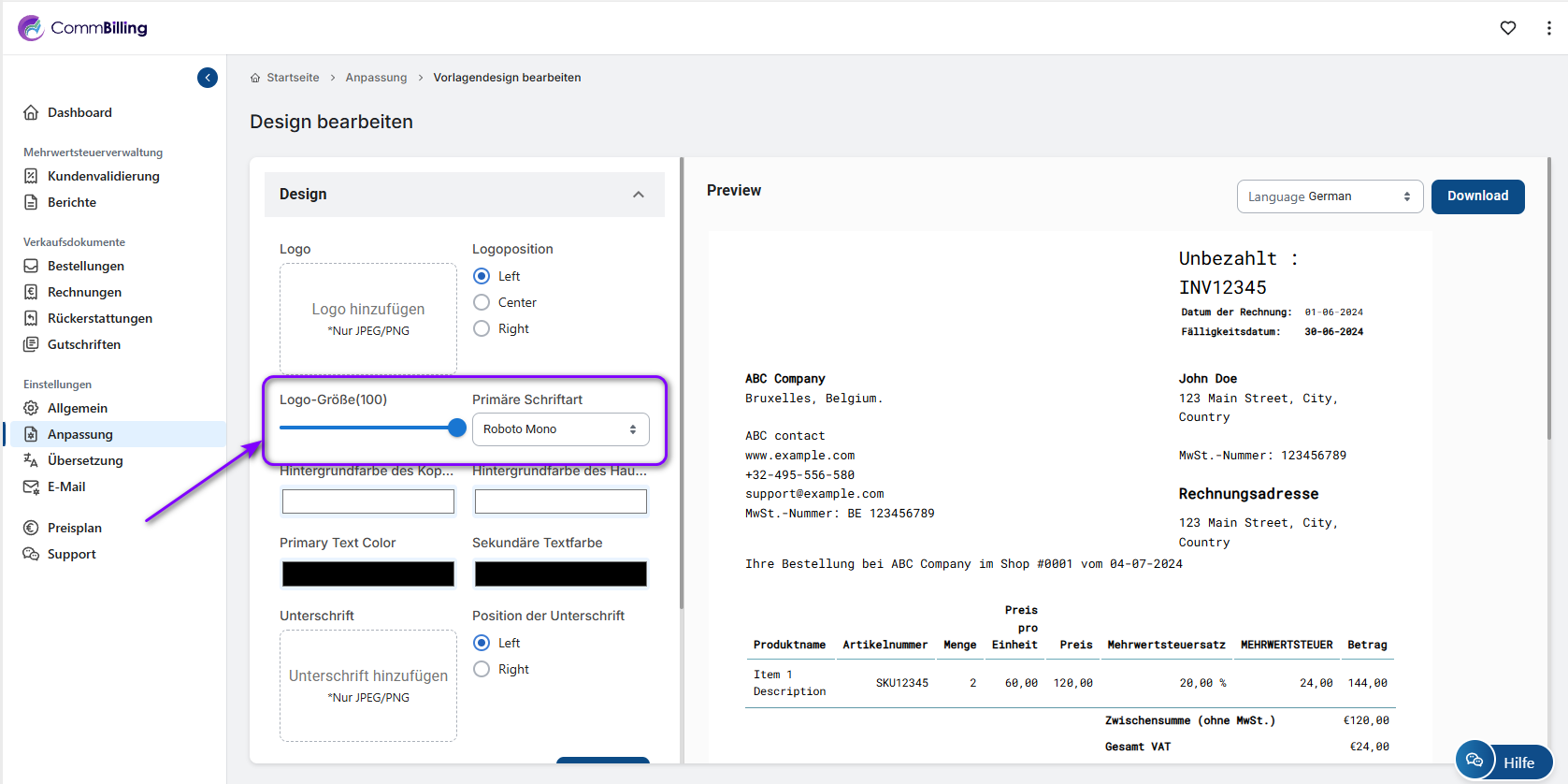Screen dimensions: 1568x784
Task: Select Center logo position
Action: click(482, 302)
